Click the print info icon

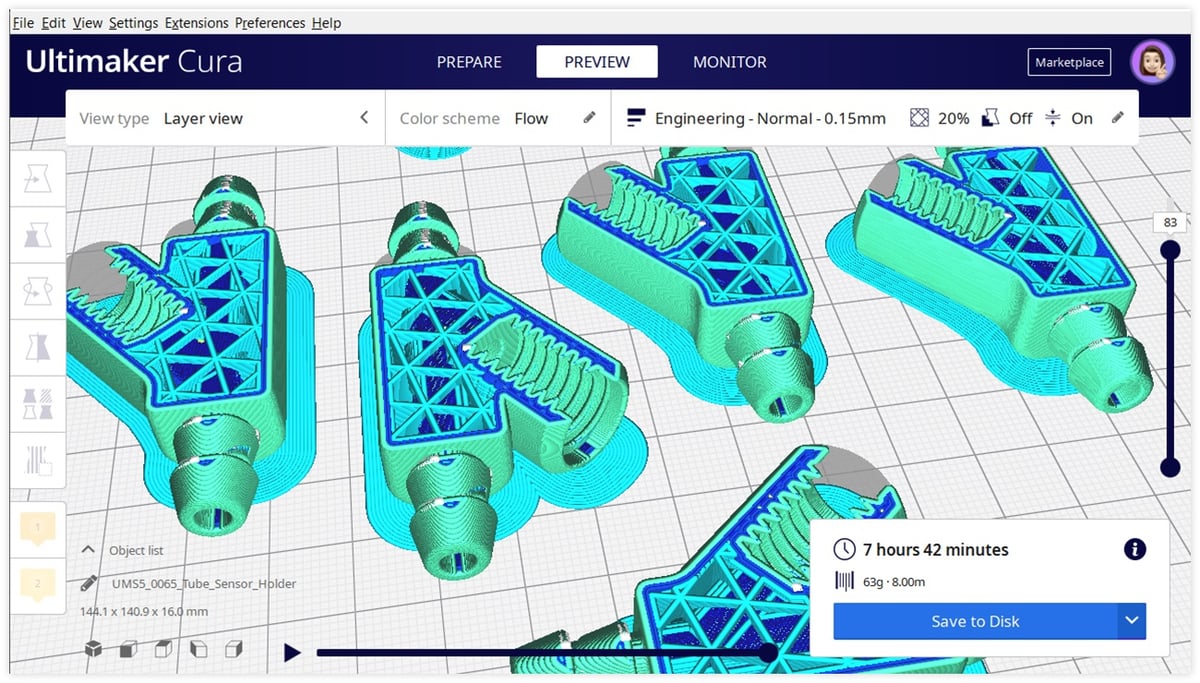click(x=1134, y=549)
